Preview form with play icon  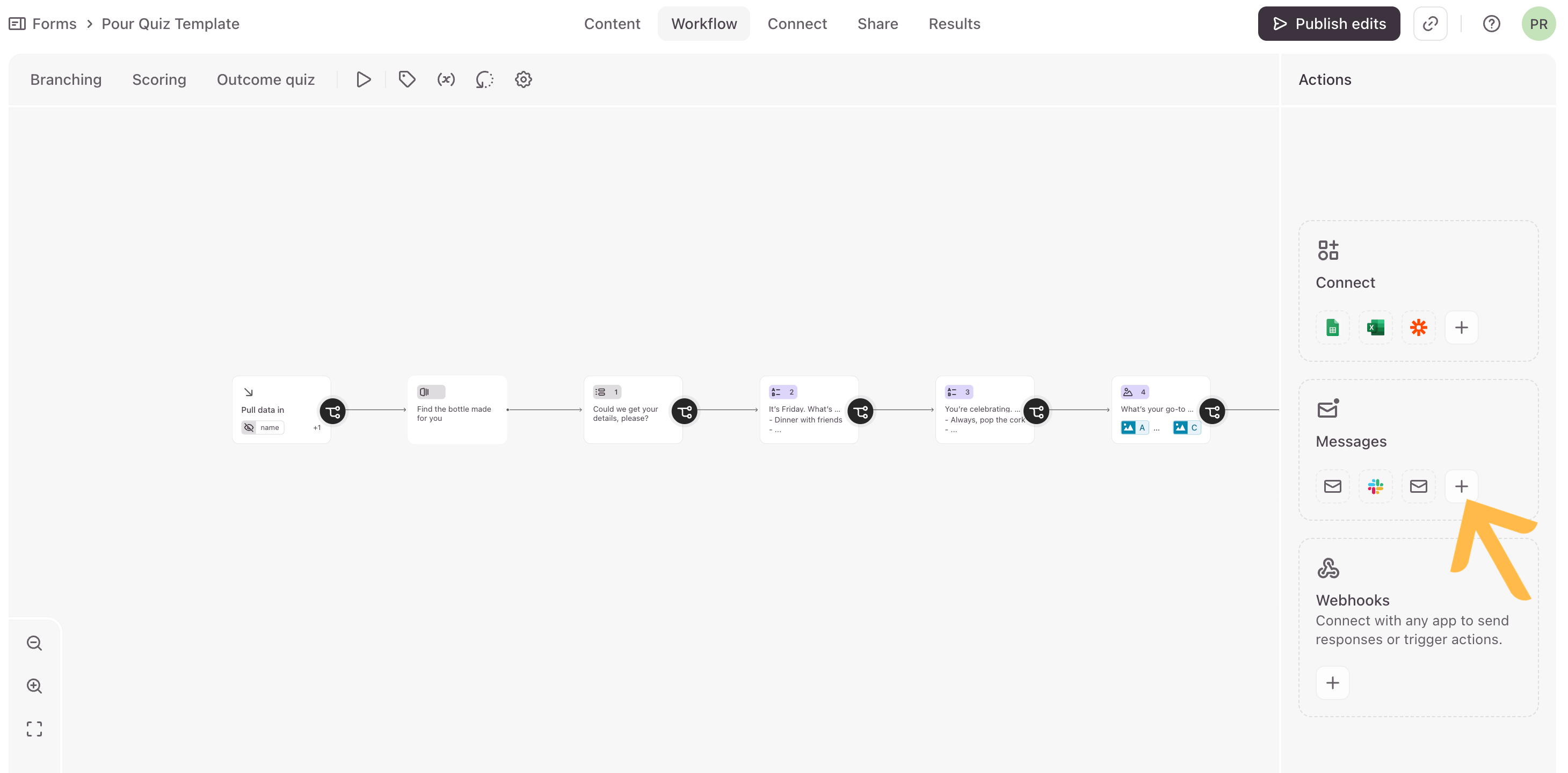(x=364, y=80)
